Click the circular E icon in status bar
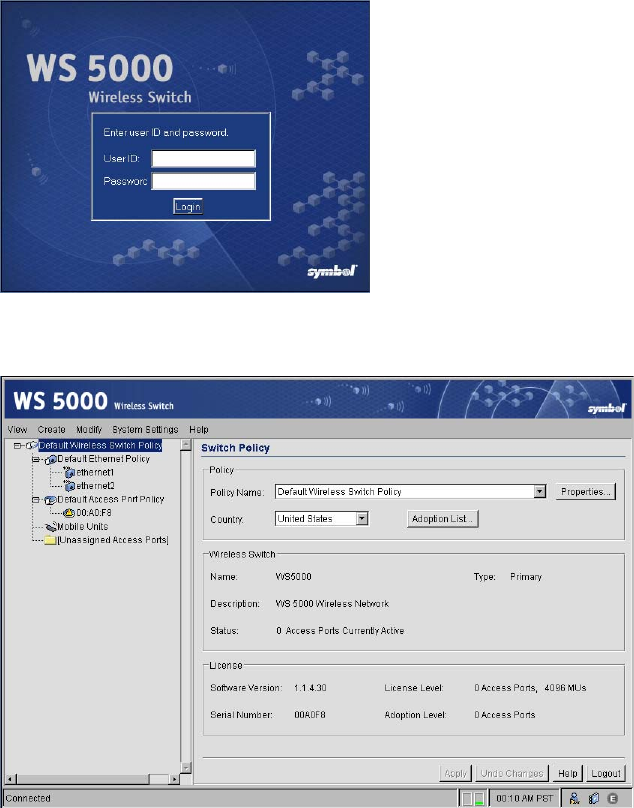 pos(613,798)
